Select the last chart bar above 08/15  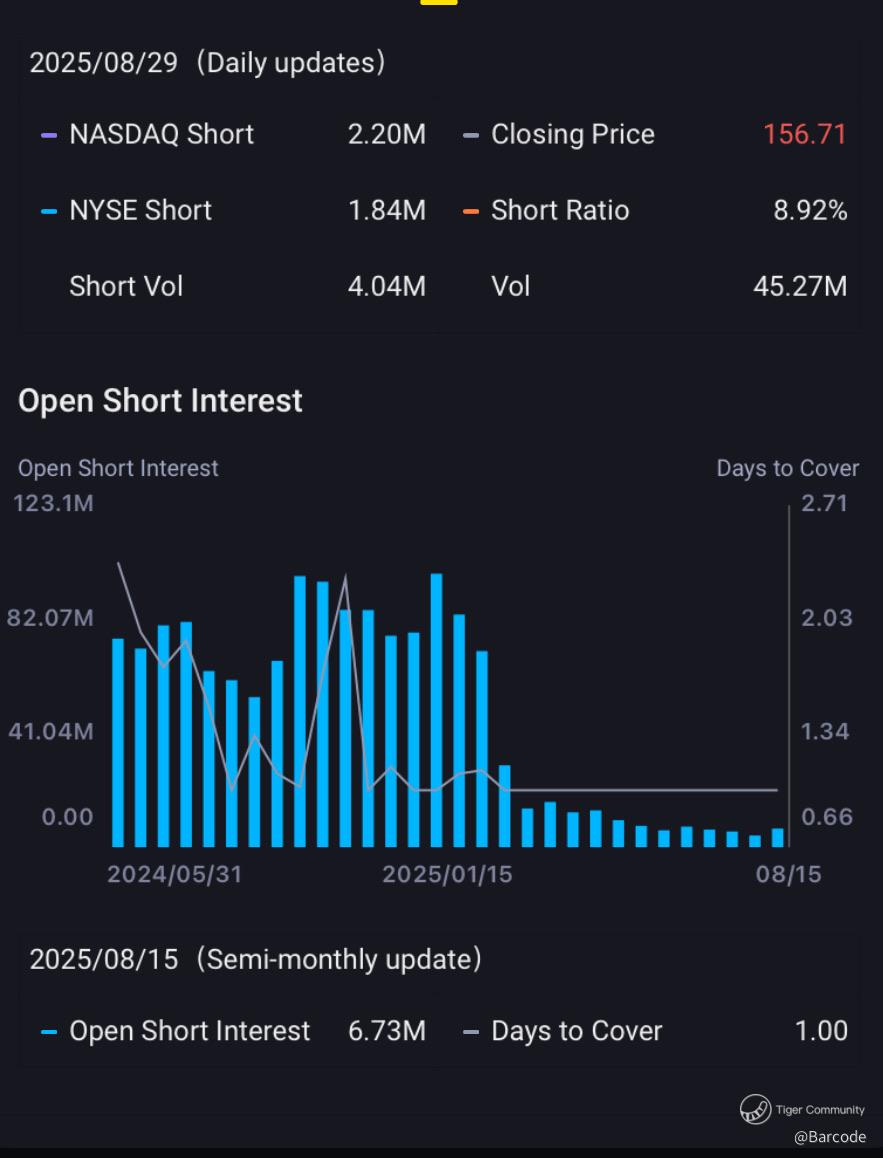coord(778,838)
